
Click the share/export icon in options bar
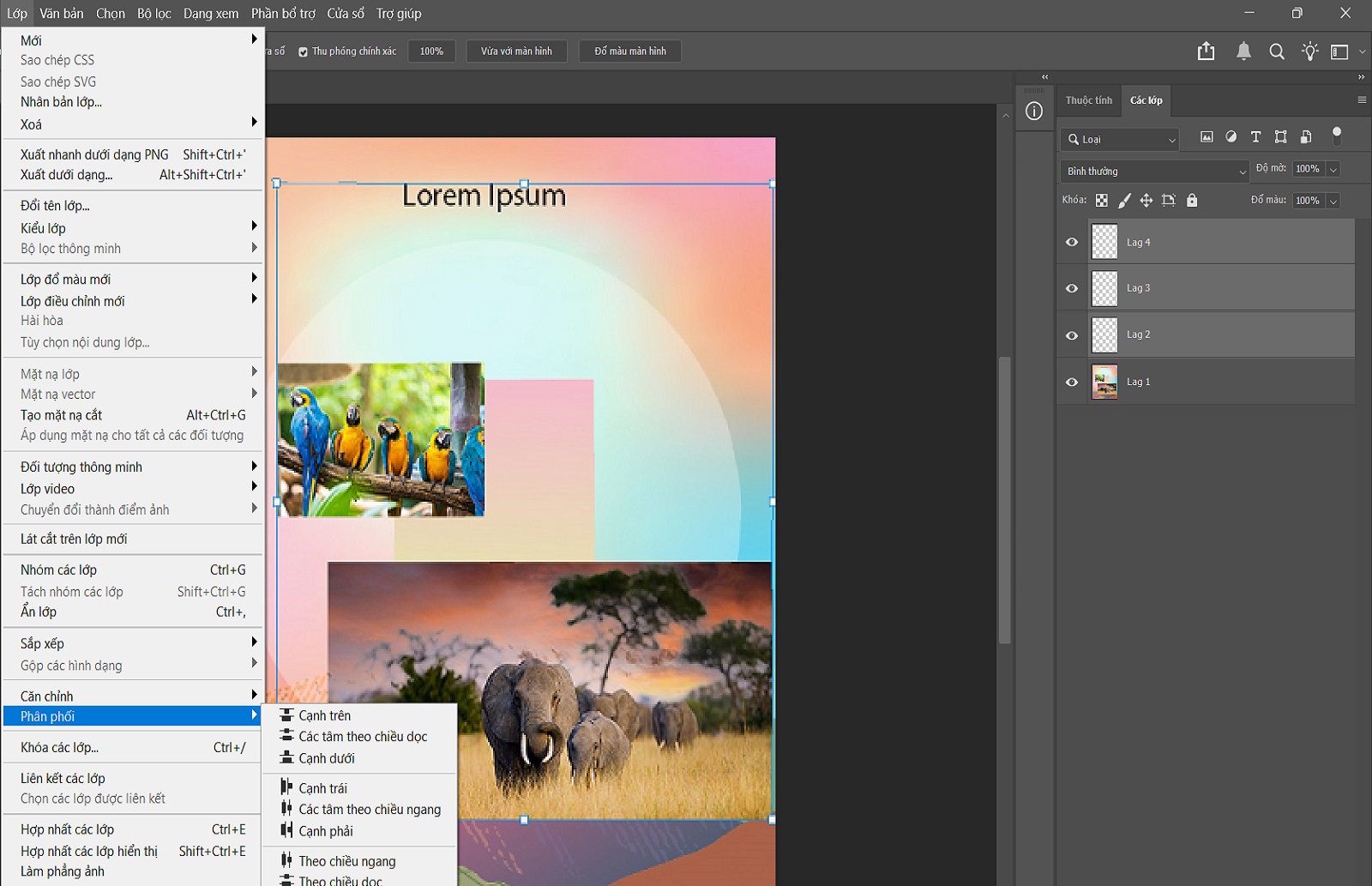click(1206, 51)
